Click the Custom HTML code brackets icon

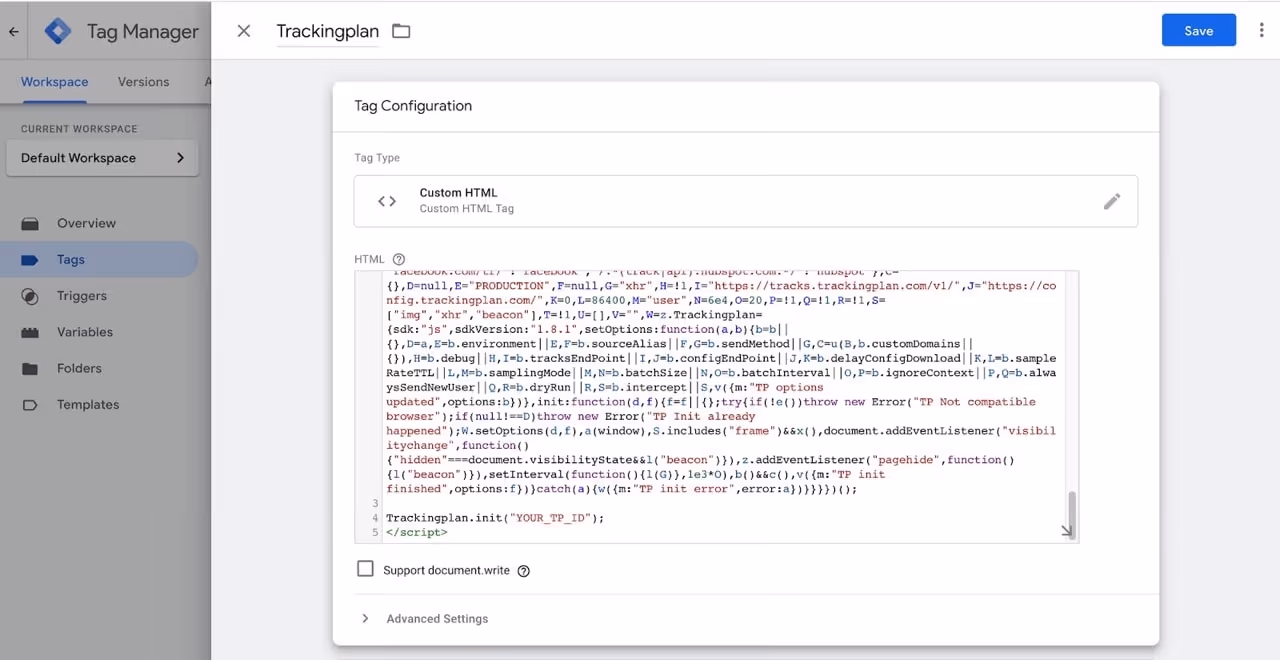[387, 201]
